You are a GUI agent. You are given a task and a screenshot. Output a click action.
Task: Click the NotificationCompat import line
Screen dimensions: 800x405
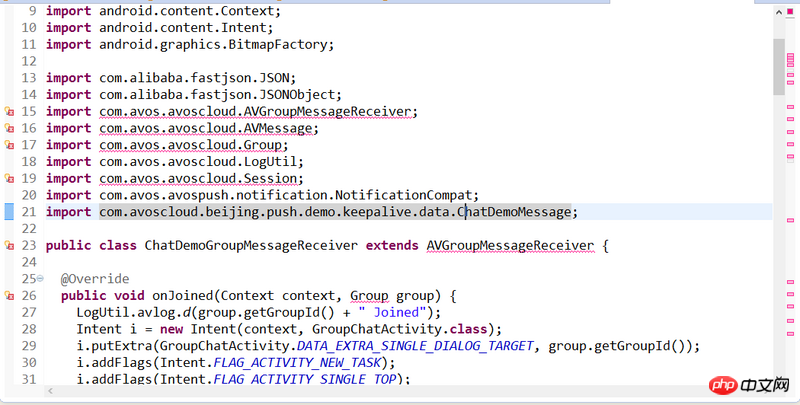pos(262,195)
